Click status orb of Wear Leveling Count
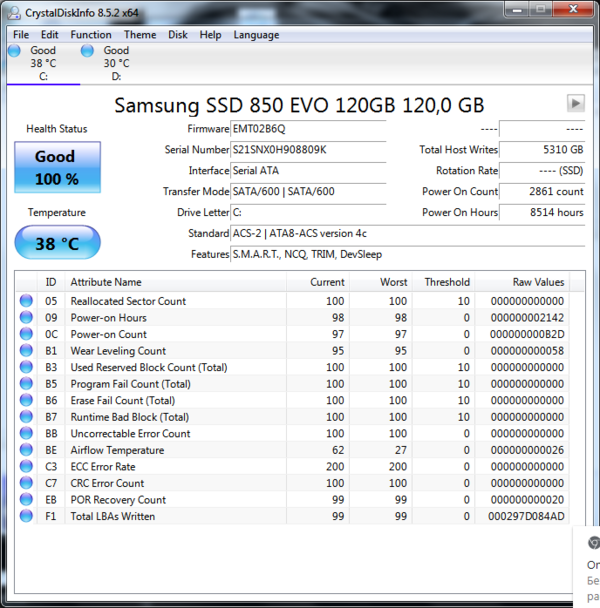Image resolution: width=600 pixels, height=608 pixels. pos(26,351)
